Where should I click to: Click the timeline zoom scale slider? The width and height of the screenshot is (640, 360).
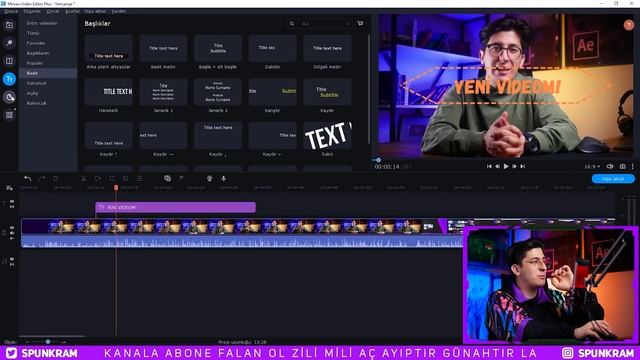click(48, 342)
